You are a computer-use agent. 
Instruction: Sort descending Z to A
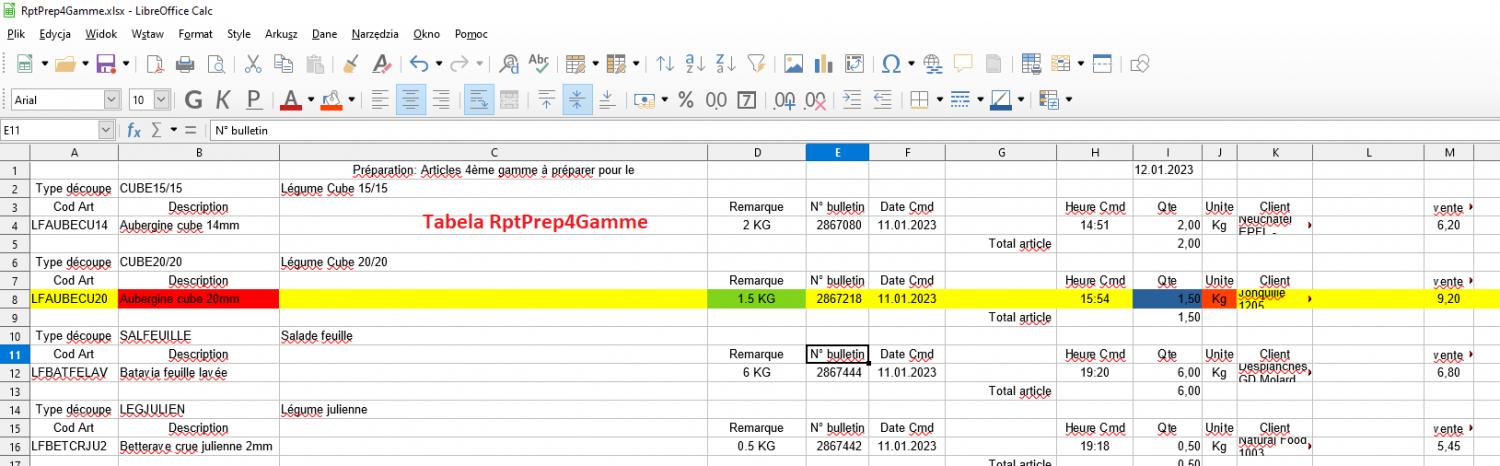pyautogui.click(x=725, y=64)
